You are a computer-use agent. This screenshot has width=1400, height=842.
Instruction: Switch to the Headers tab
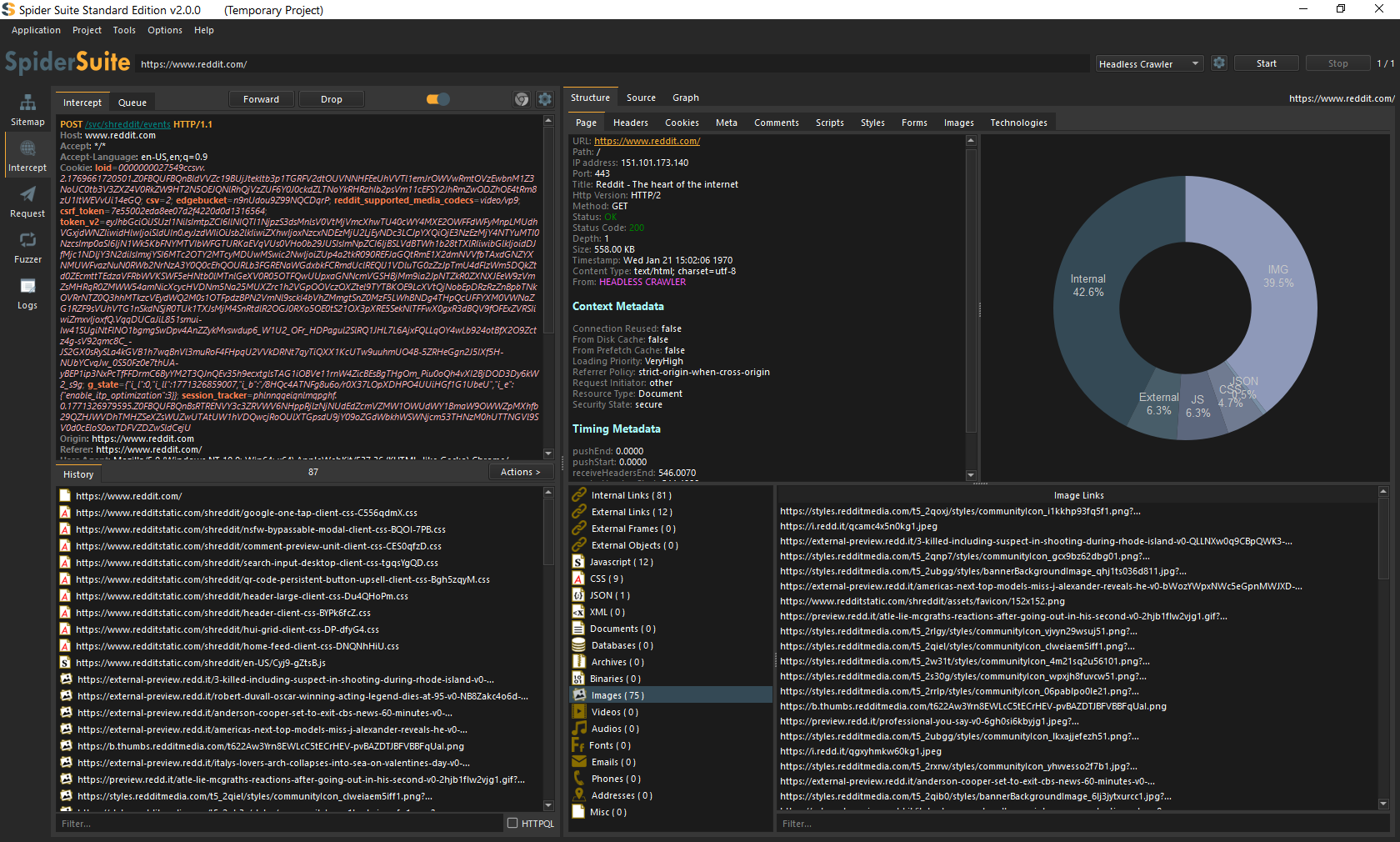630,123
